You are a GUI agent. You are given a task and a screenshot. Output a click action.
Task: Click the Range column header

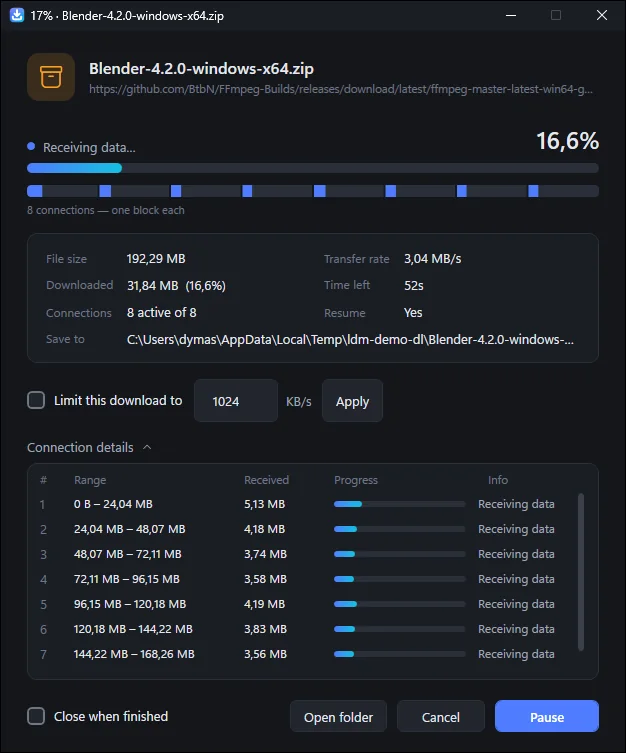click(x=90, y=480)
